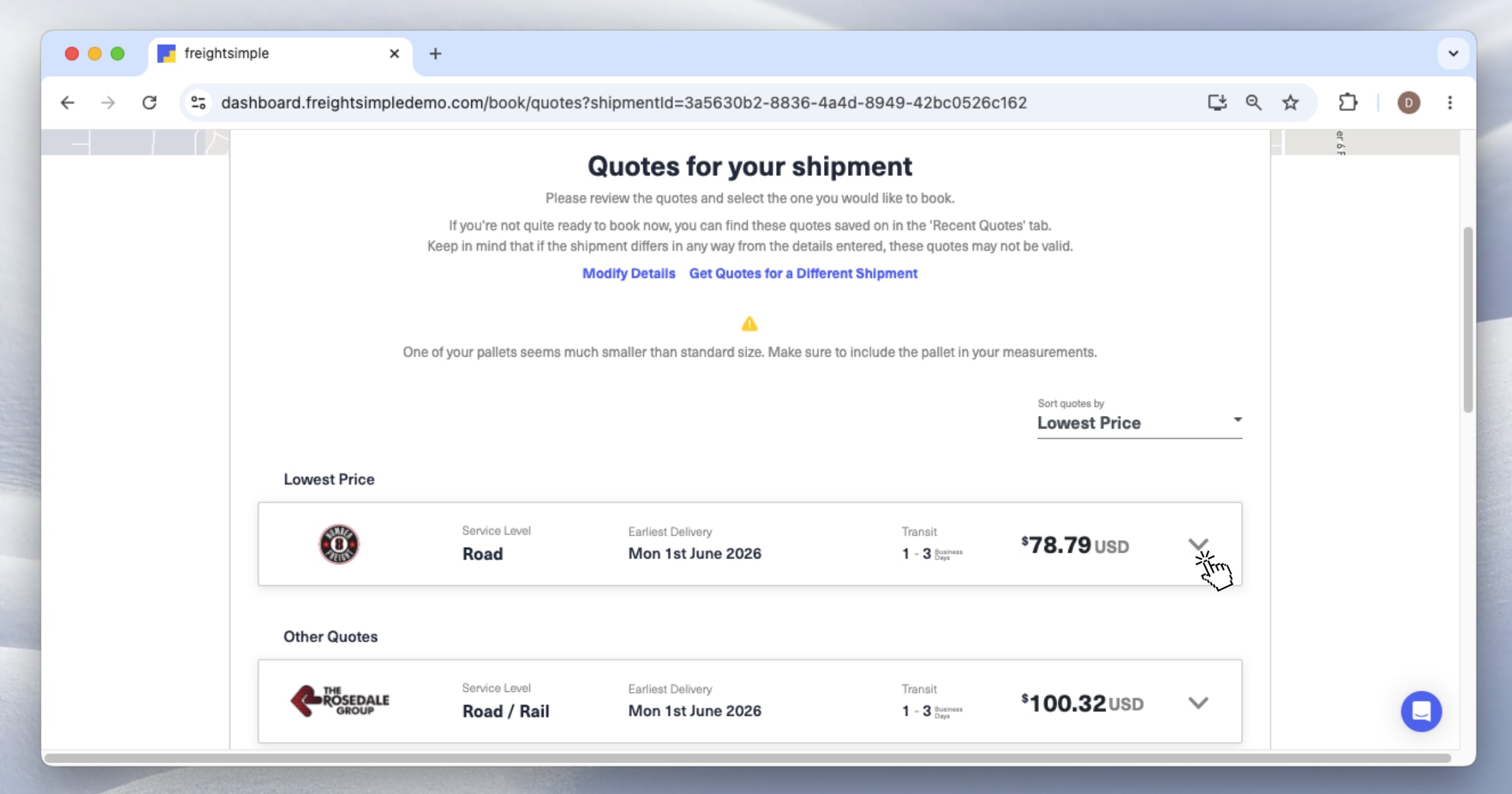Open the chat support bubble

[1421, 711]
